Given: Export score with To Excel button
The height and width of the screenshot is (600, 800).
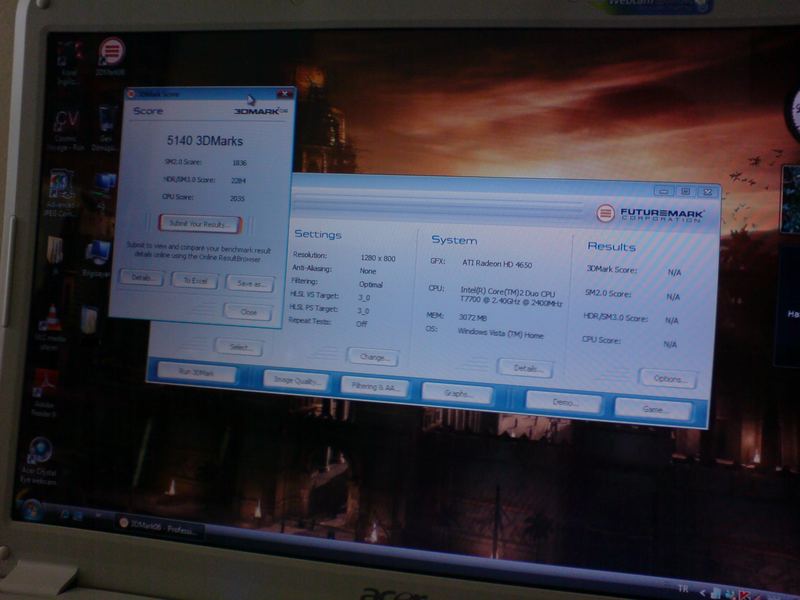Looking at the screenshot, I should pos(195,281).
